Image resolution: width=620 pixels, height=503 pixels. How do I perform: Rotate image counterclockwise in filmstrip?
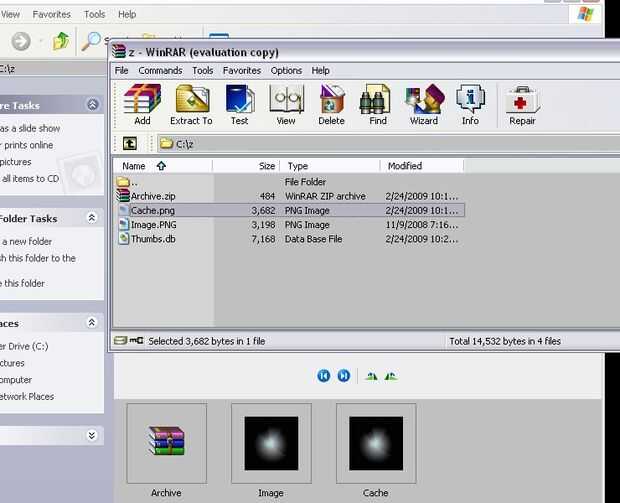pyautogui.click(x=391, y=376)
